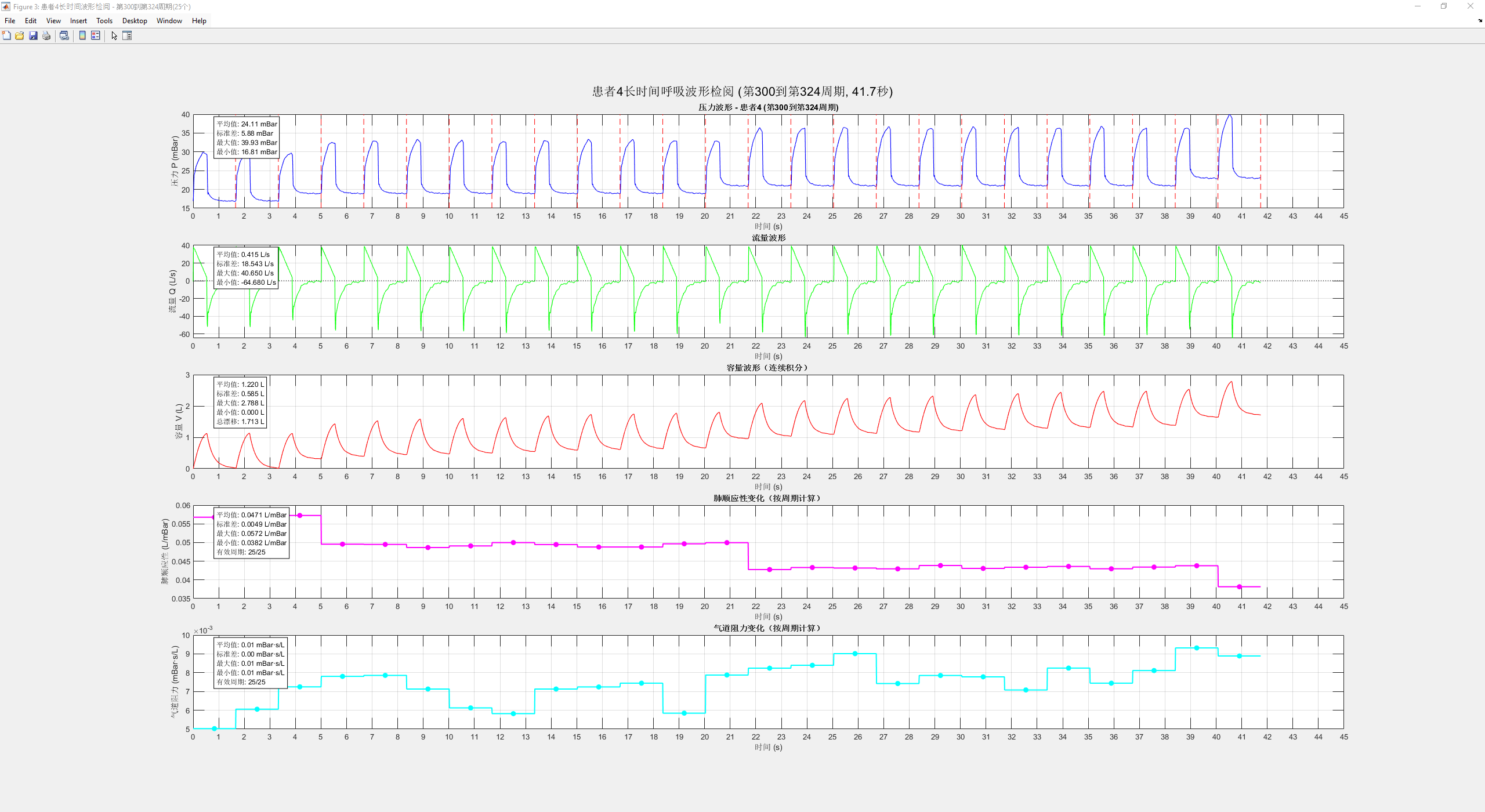Click the MATLAB logo in the title bar
The image size is (1485, 812).
tap(6, 6)
